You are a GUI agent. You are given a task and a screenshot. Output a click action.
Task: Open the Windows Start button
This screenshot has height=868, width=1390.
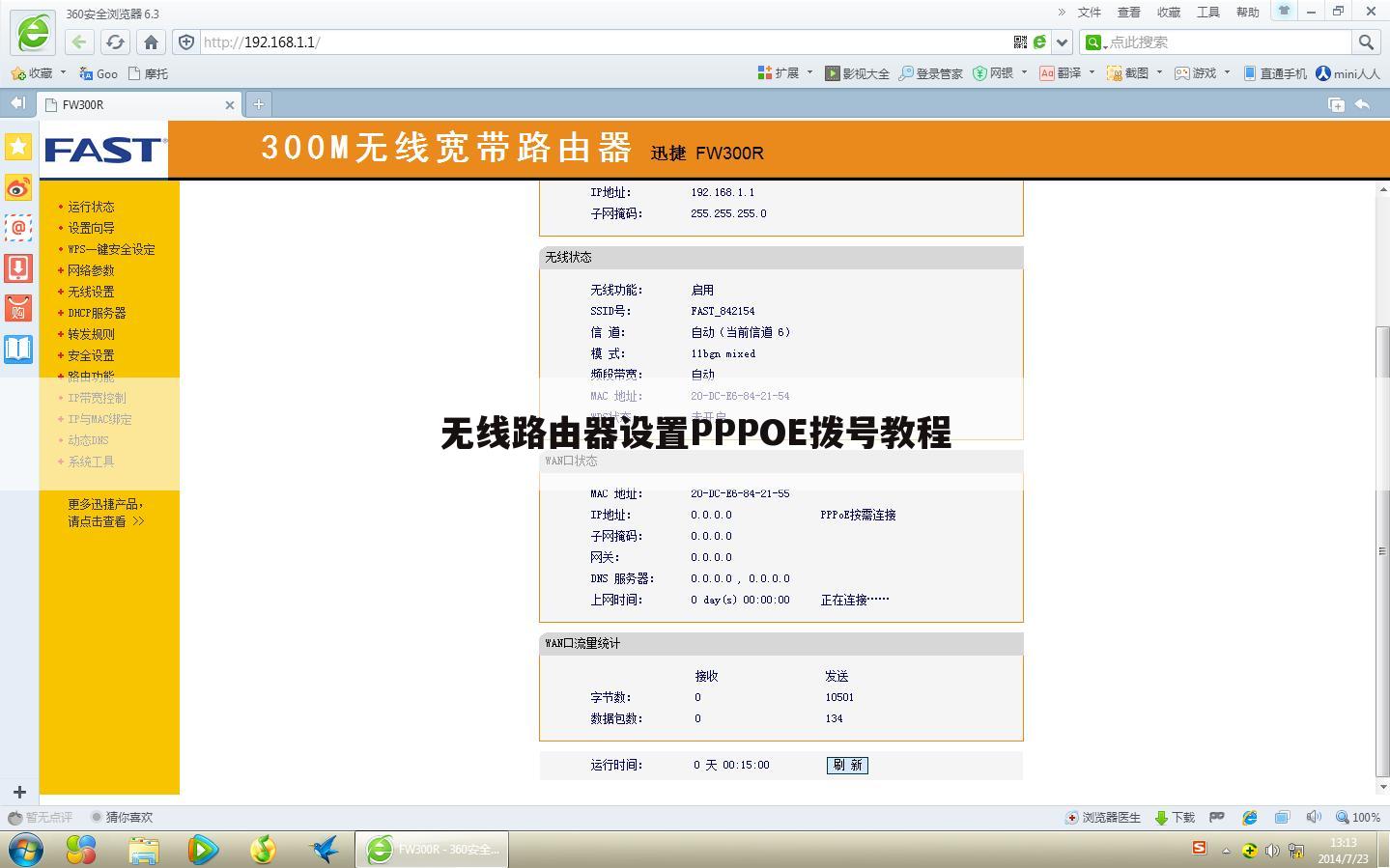(26, 850)
